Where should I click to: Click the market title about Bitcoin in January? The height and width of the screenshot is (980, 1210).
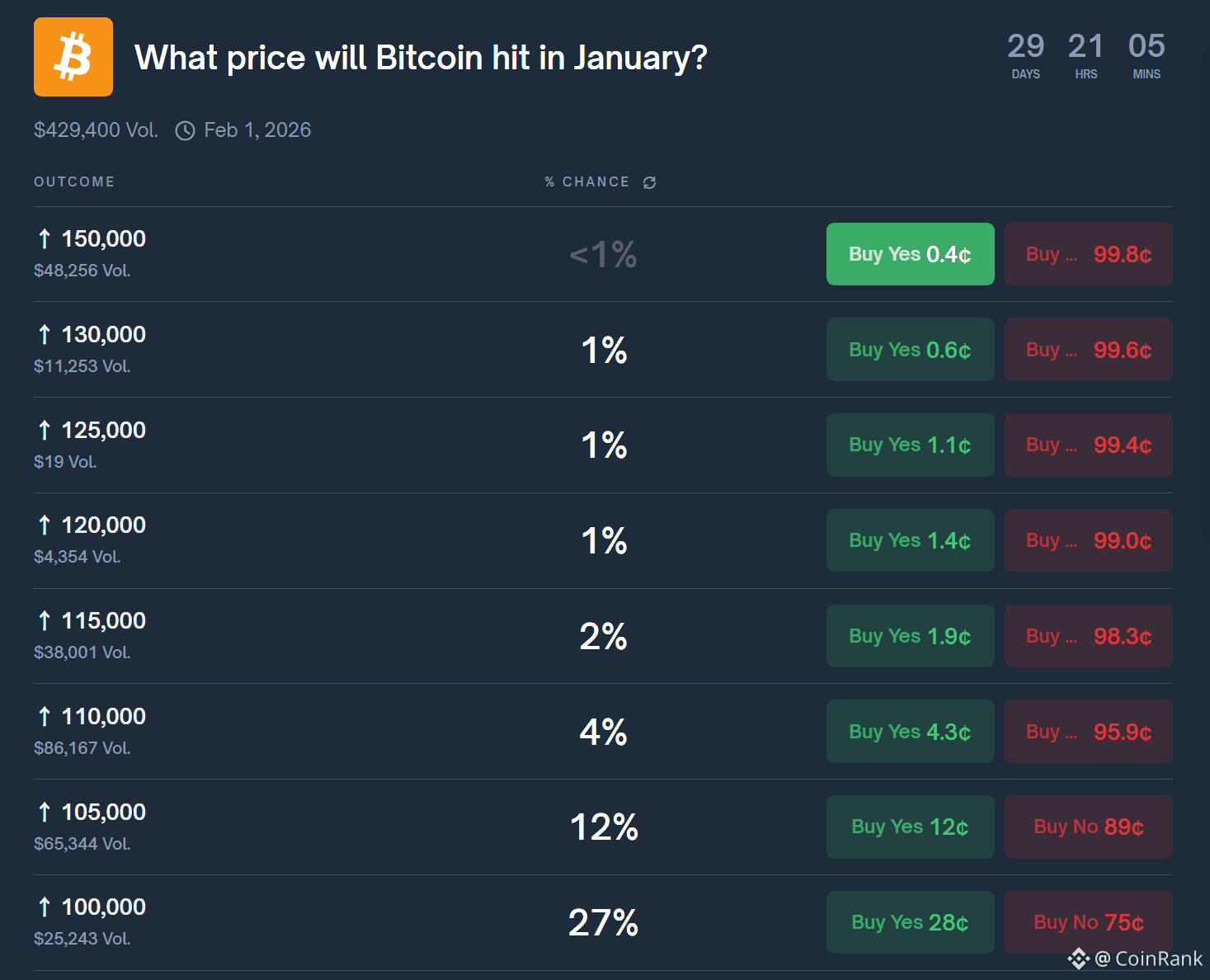421,58
